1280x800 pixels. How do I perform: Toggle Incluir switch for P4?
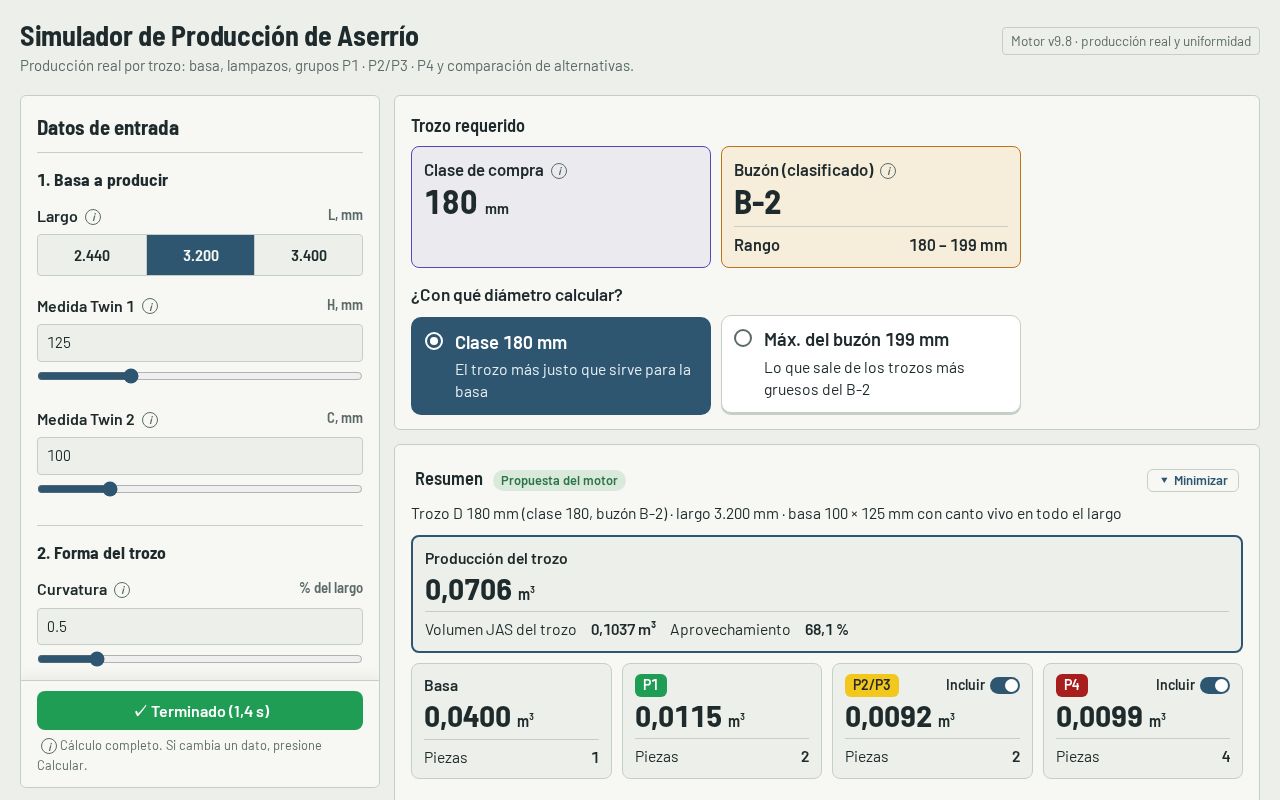tap(1215, 685)
